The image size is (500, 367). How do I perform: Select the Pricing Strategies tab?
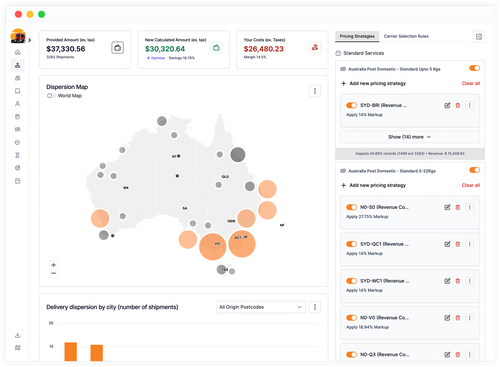(357, 36)
